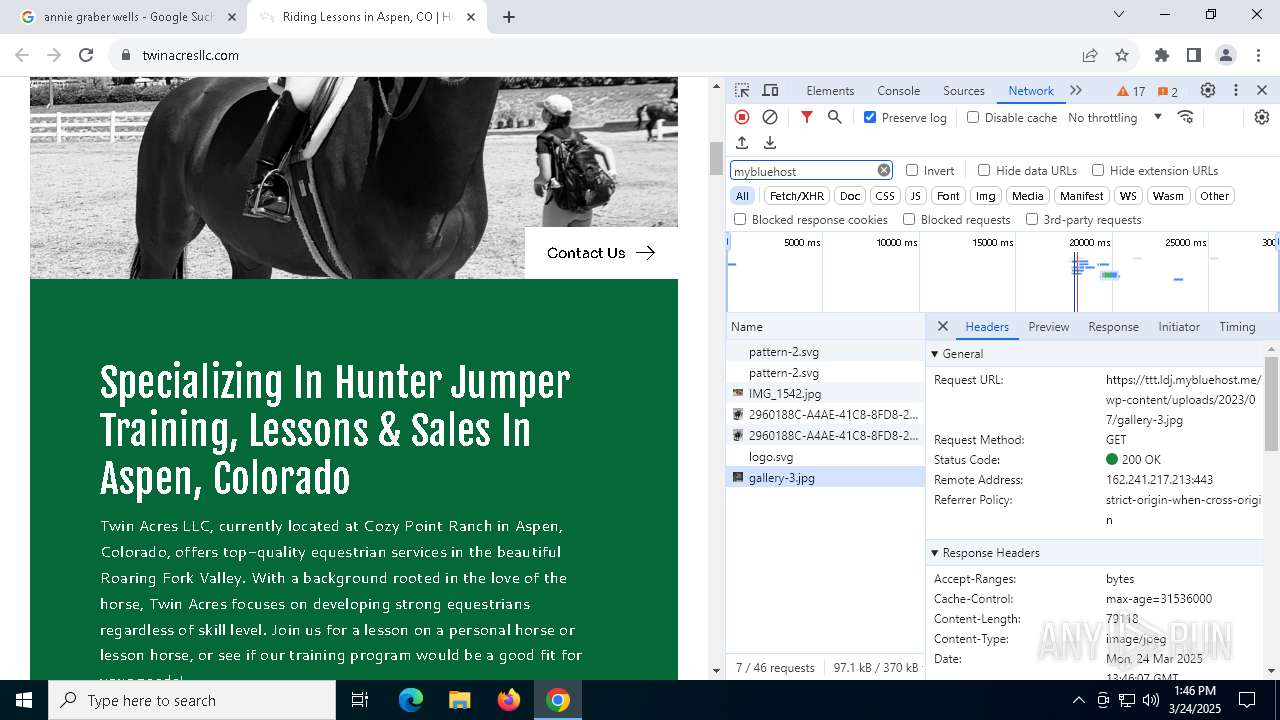Open Chrome profile avatar
The height and width of the screenshot is (720, 1280).
pos(1226,55)
